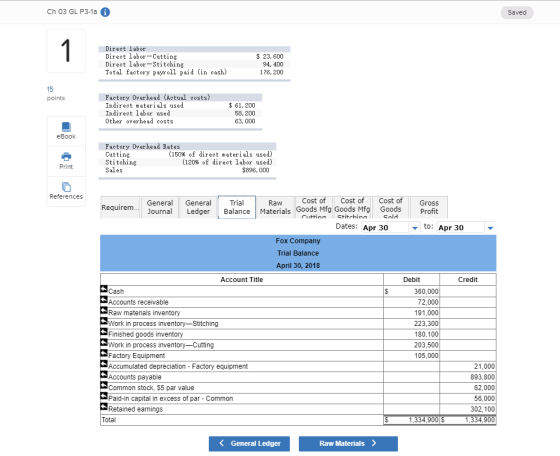Open the Cost of Goods Sold tab

tap(390, 207)
